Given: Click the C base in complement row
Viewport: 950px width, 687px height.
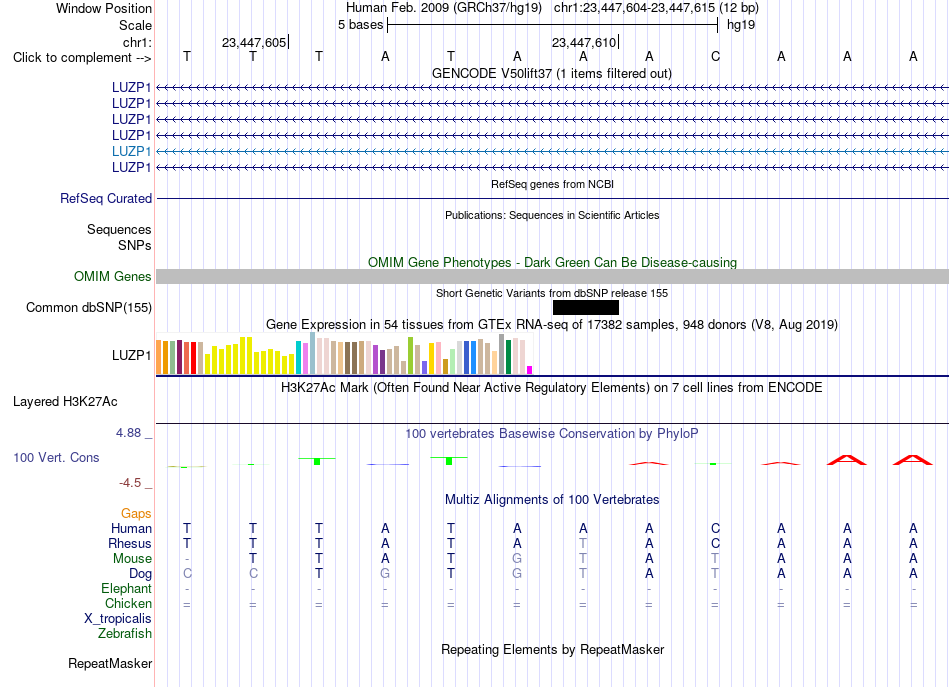Looking at the screenshot, I should coord(716,56).
